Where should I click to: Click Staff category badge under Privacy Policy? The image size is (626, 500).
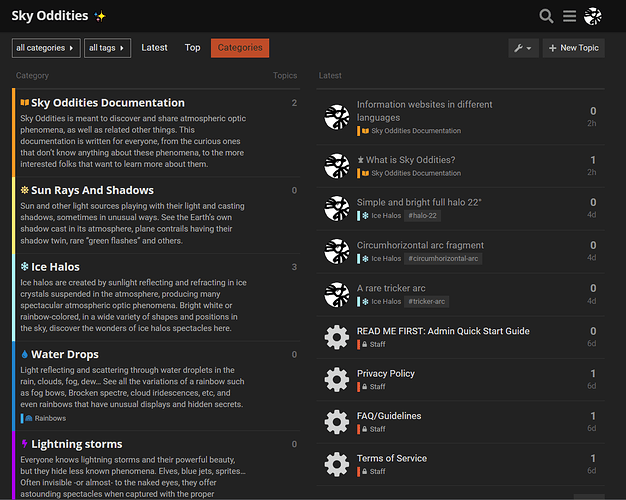tap(371, 387)
